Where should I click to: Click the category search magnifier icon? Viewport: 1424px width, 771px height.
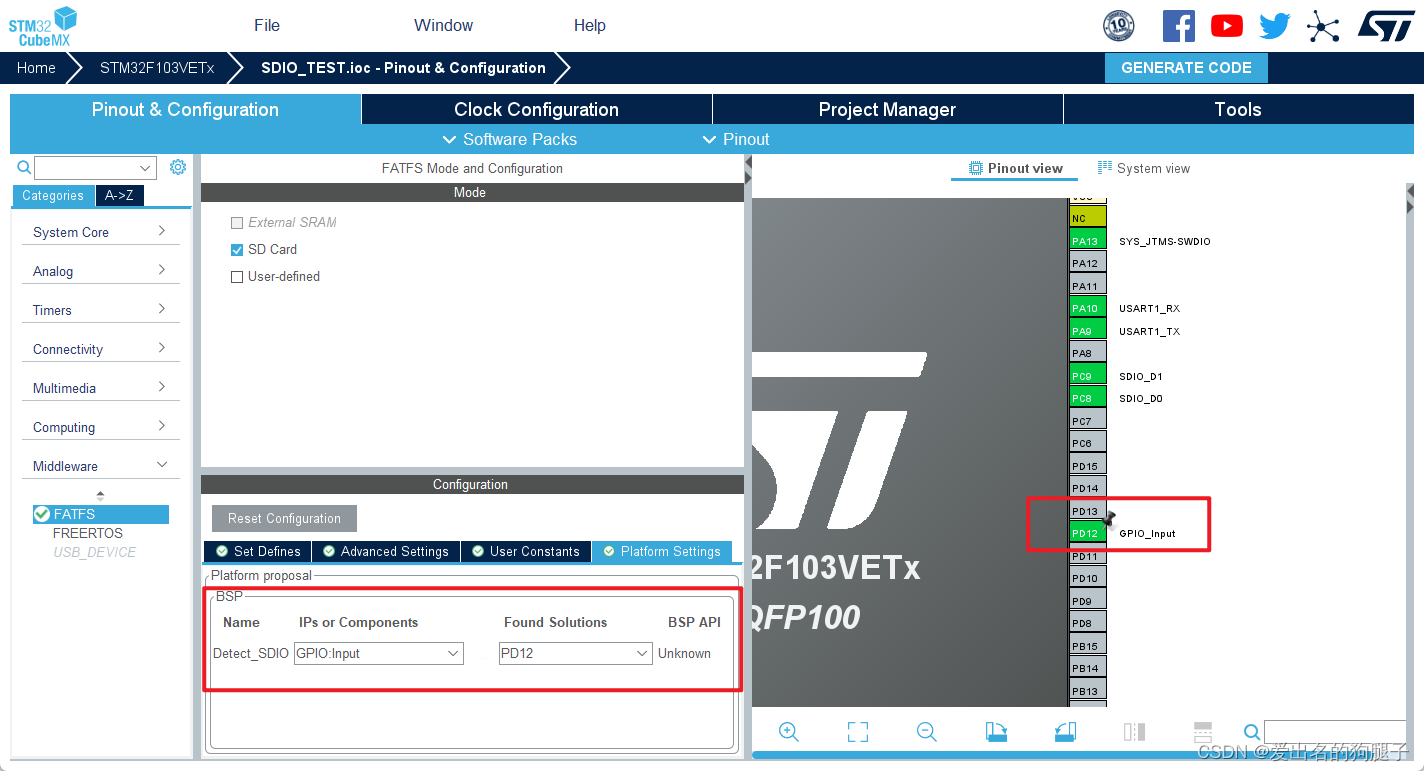coord(24,168)
